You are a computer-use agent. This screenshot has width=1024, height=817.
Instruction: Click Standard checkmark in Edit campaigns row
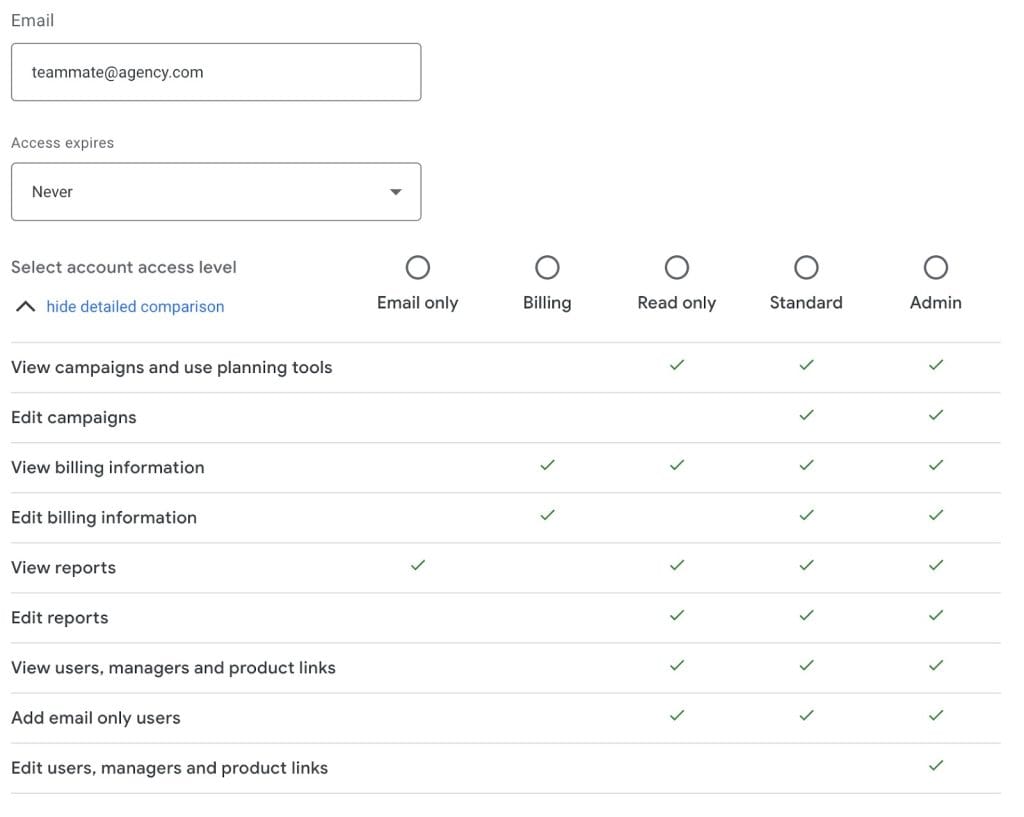click(x=806, y=415)
